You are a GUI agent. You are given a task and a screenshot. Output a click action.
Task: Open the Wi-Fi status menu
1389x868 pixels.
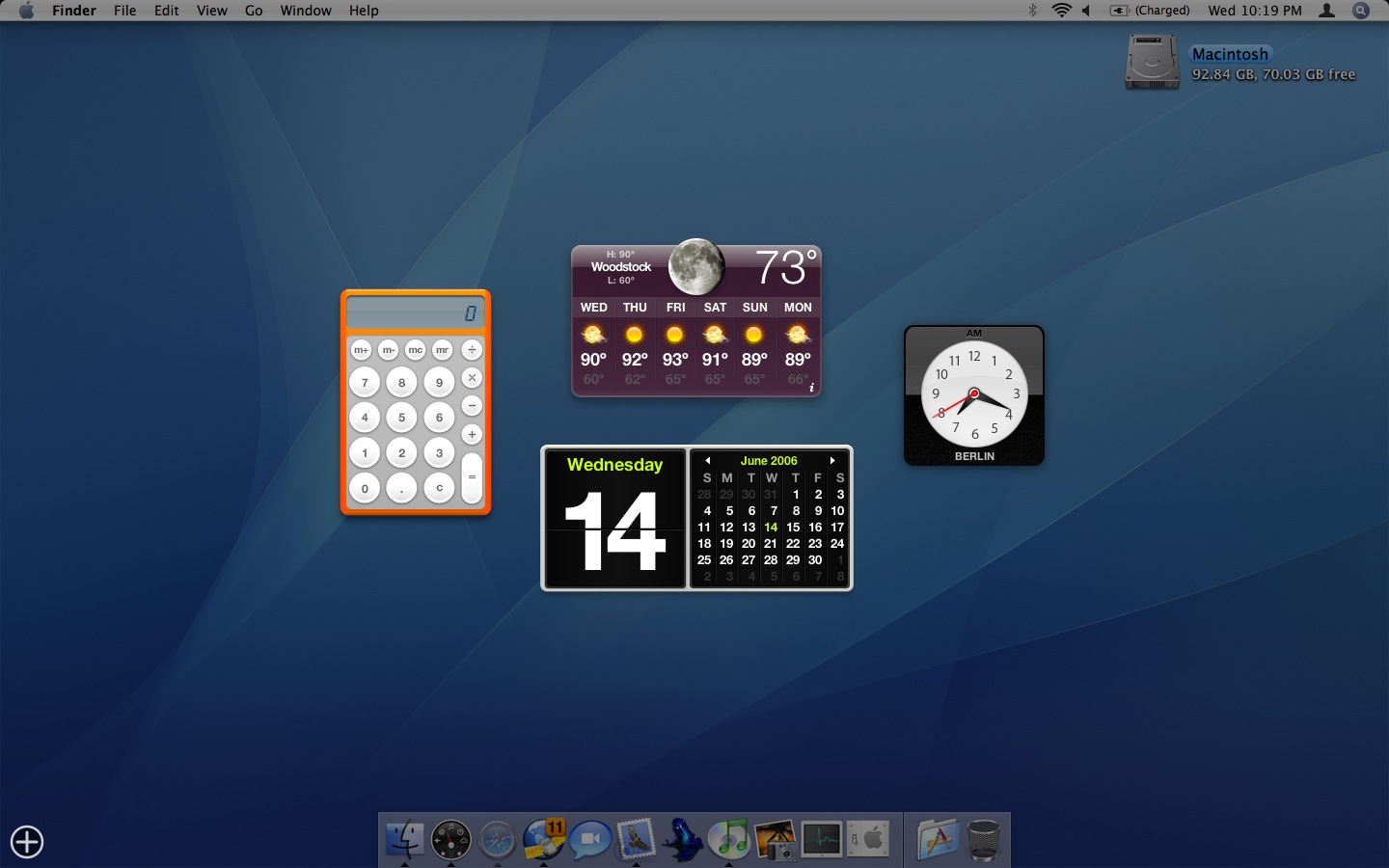point(1062,11)
